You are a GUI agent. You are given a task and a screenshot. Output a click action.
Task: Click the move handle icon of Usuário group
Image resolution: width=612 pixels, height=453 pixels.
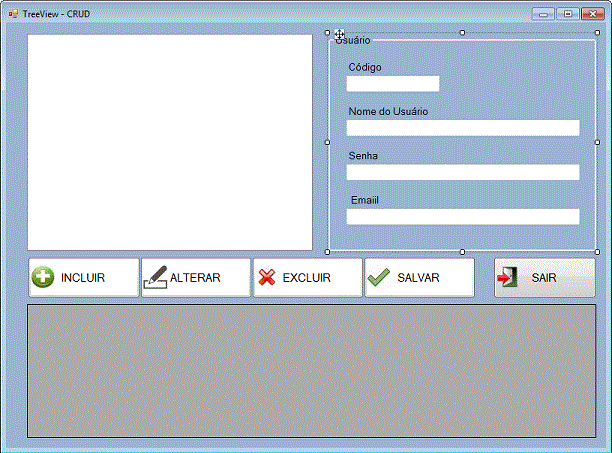point(339,34)
